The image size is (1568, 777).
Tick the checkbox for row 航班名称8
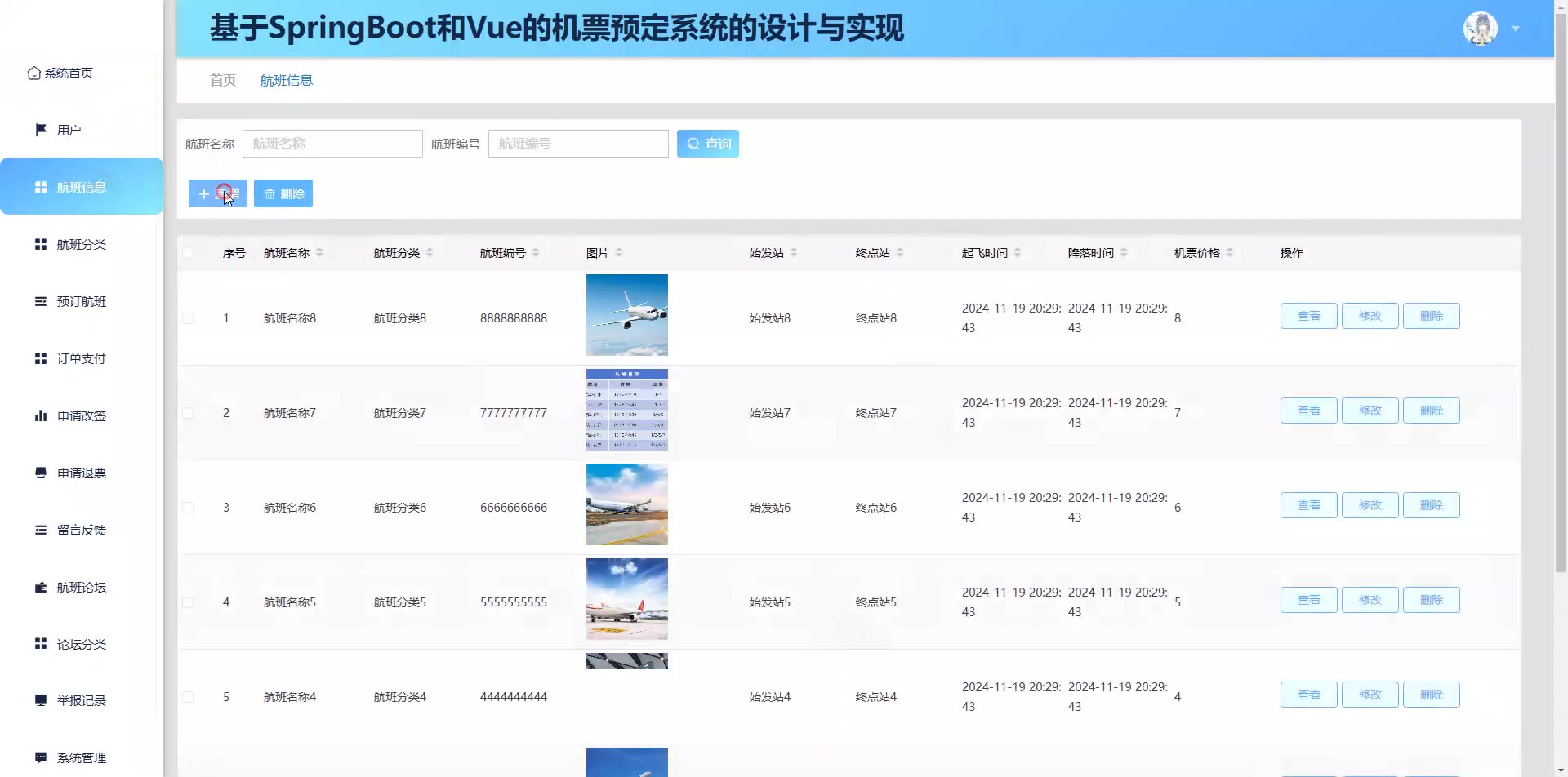tap(188, 318)
